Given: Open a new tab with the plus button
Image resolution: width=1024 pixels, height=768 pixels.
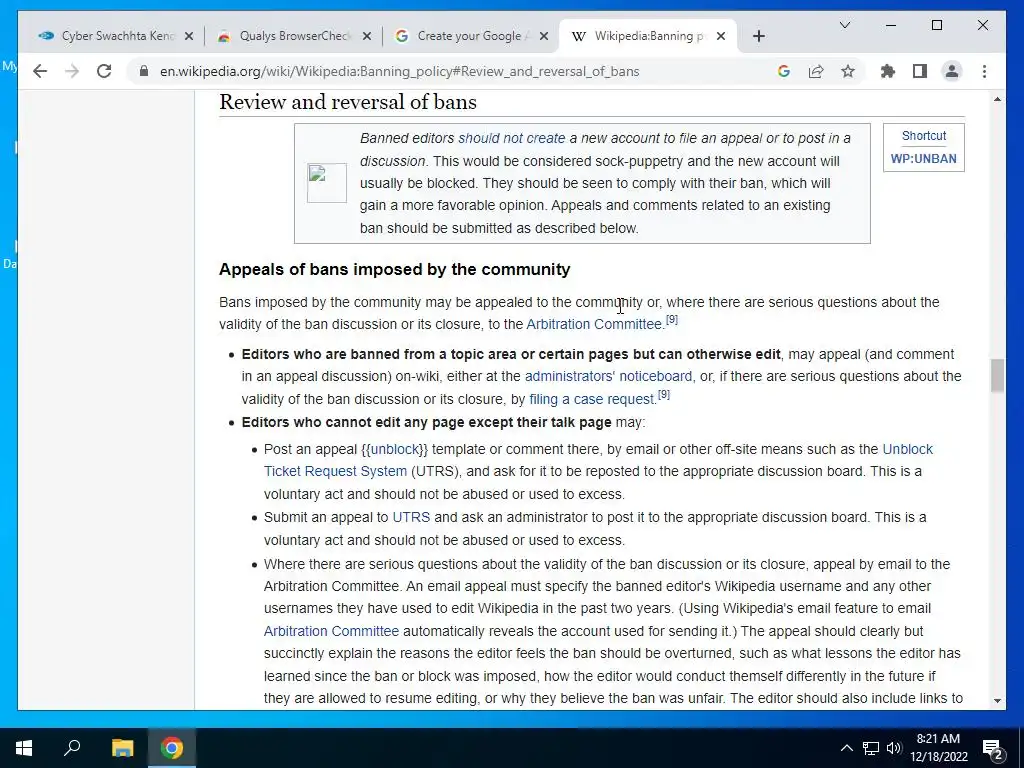Looking at the screenshot, I should [758, 36].
